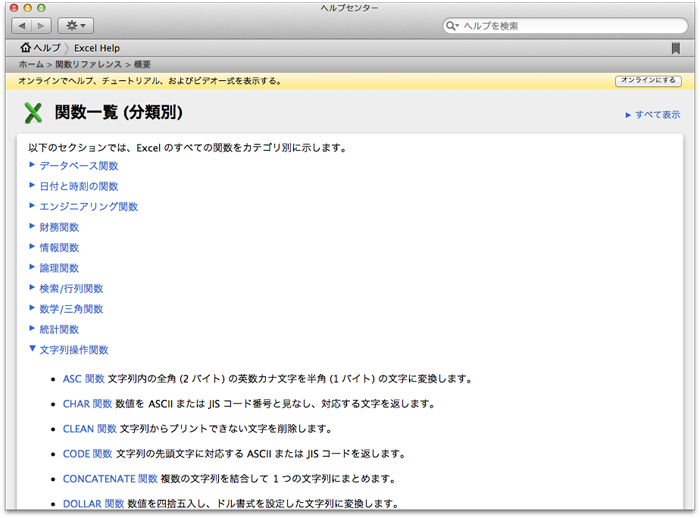The image size is (700, 518).
Task: Open the ASC 関数 link
Action: click(83, 379)
